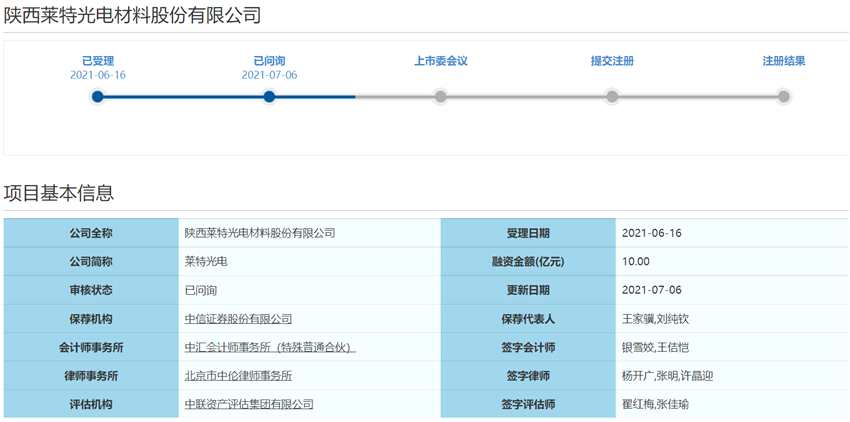
Task: Click the 项目基本信息 section heading
Action: (59, 193)
